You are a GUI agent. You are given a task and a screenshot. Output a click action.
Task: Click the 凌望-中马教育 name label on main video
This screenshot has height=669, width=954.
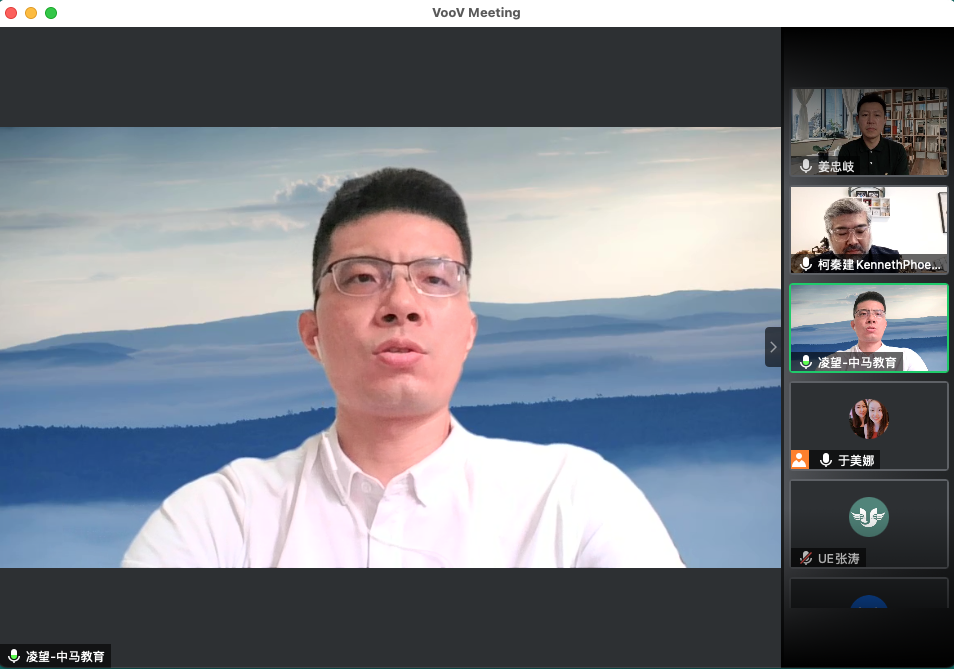(x=65, y=656)
